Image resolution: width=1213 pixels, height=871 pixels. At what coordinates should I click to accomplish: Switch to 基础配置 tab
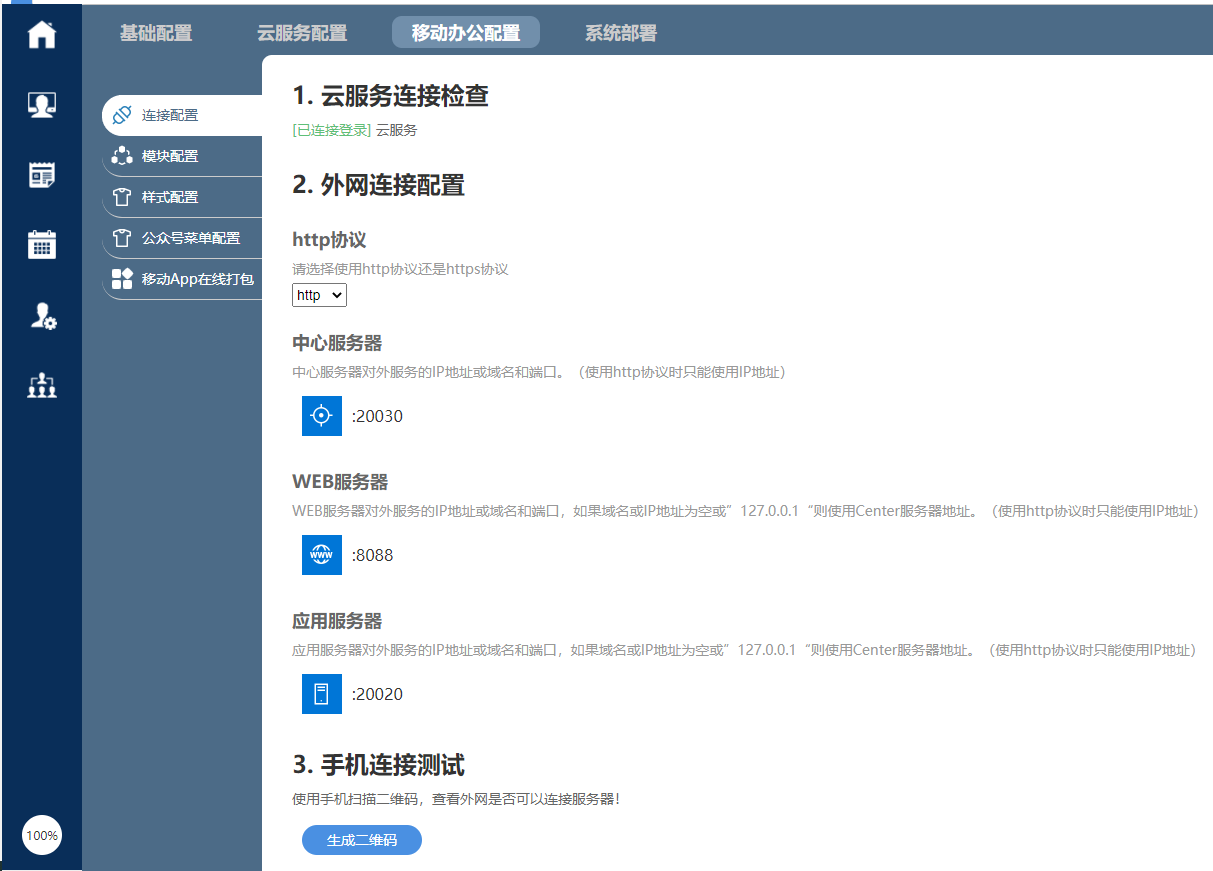click(156, 33)
